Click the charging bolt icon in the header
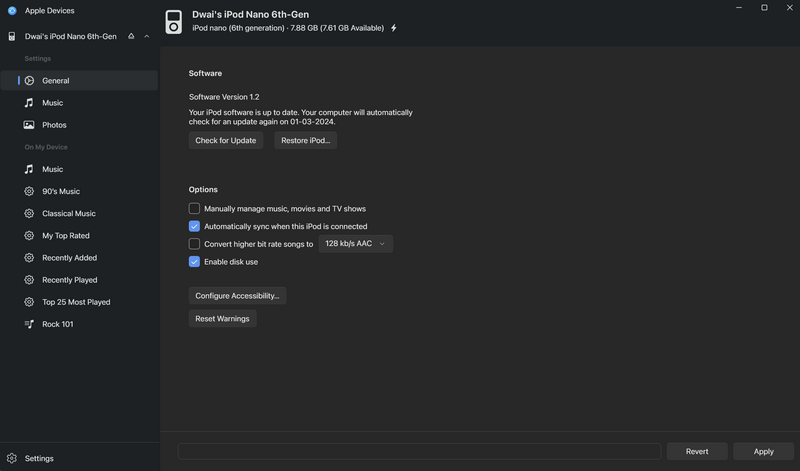The width and height of the screenshot is (800, 471). (x=394, y=28)
